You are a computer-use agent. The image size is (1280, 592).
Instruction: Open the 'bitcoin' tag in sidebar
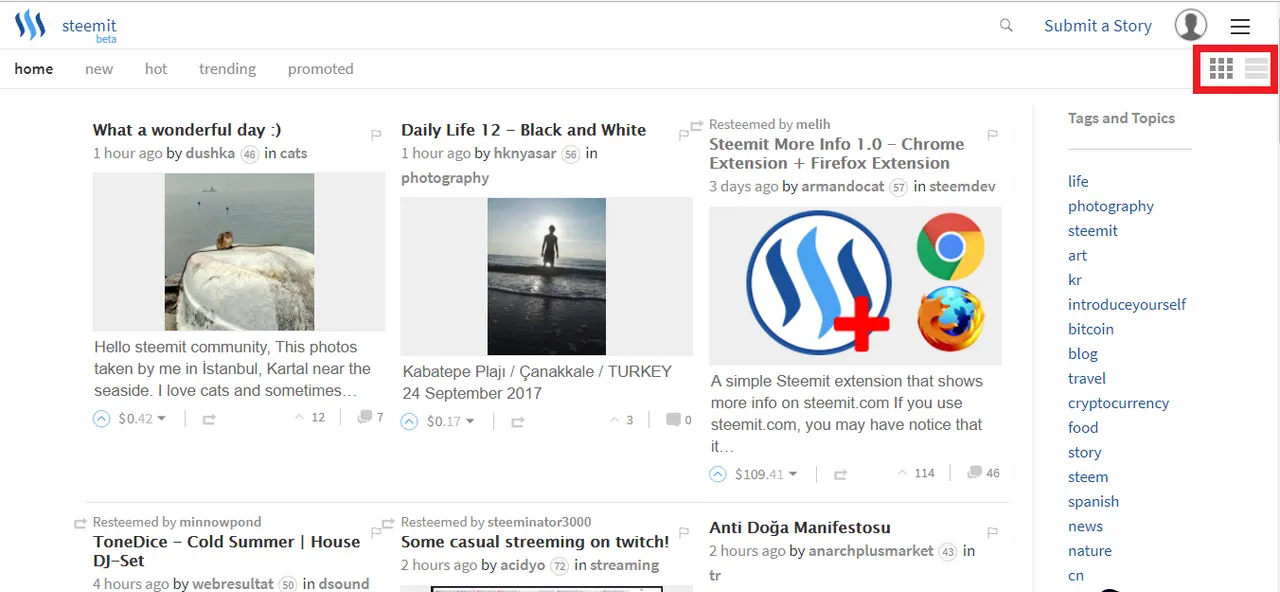click(x=1091, y=329)
